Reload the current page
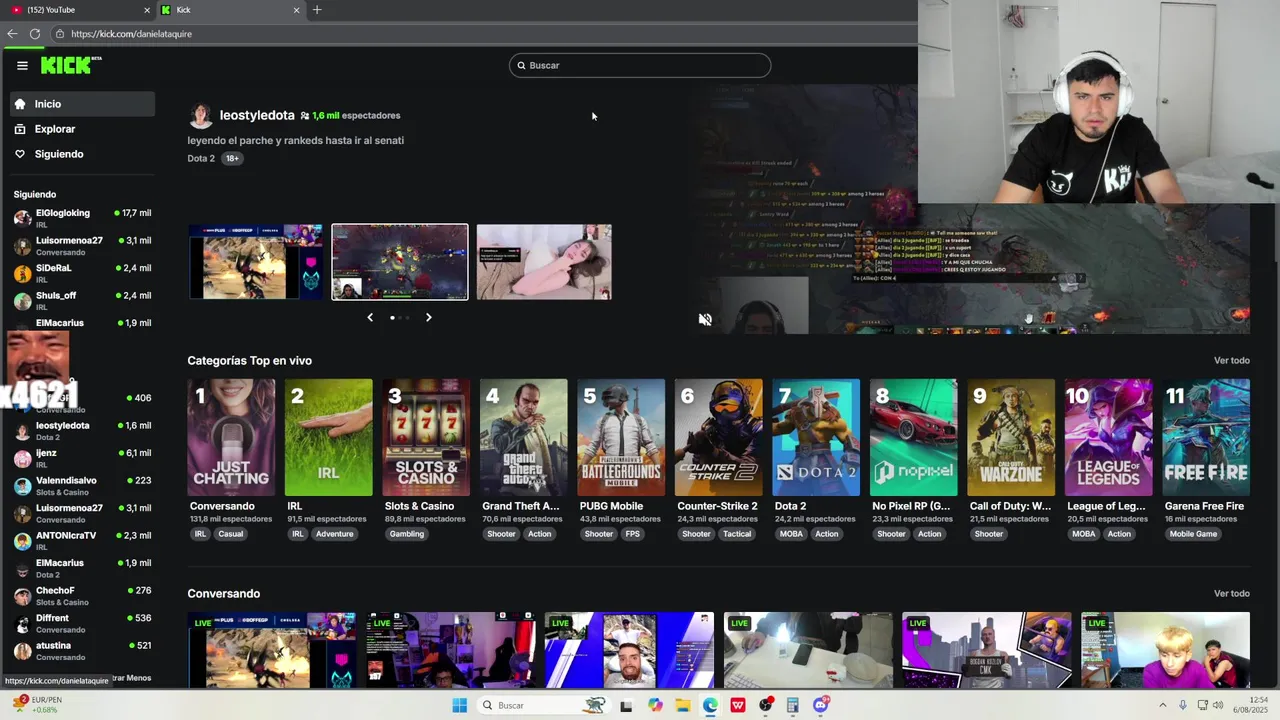The image size is (1280, 720). point(35,34)
